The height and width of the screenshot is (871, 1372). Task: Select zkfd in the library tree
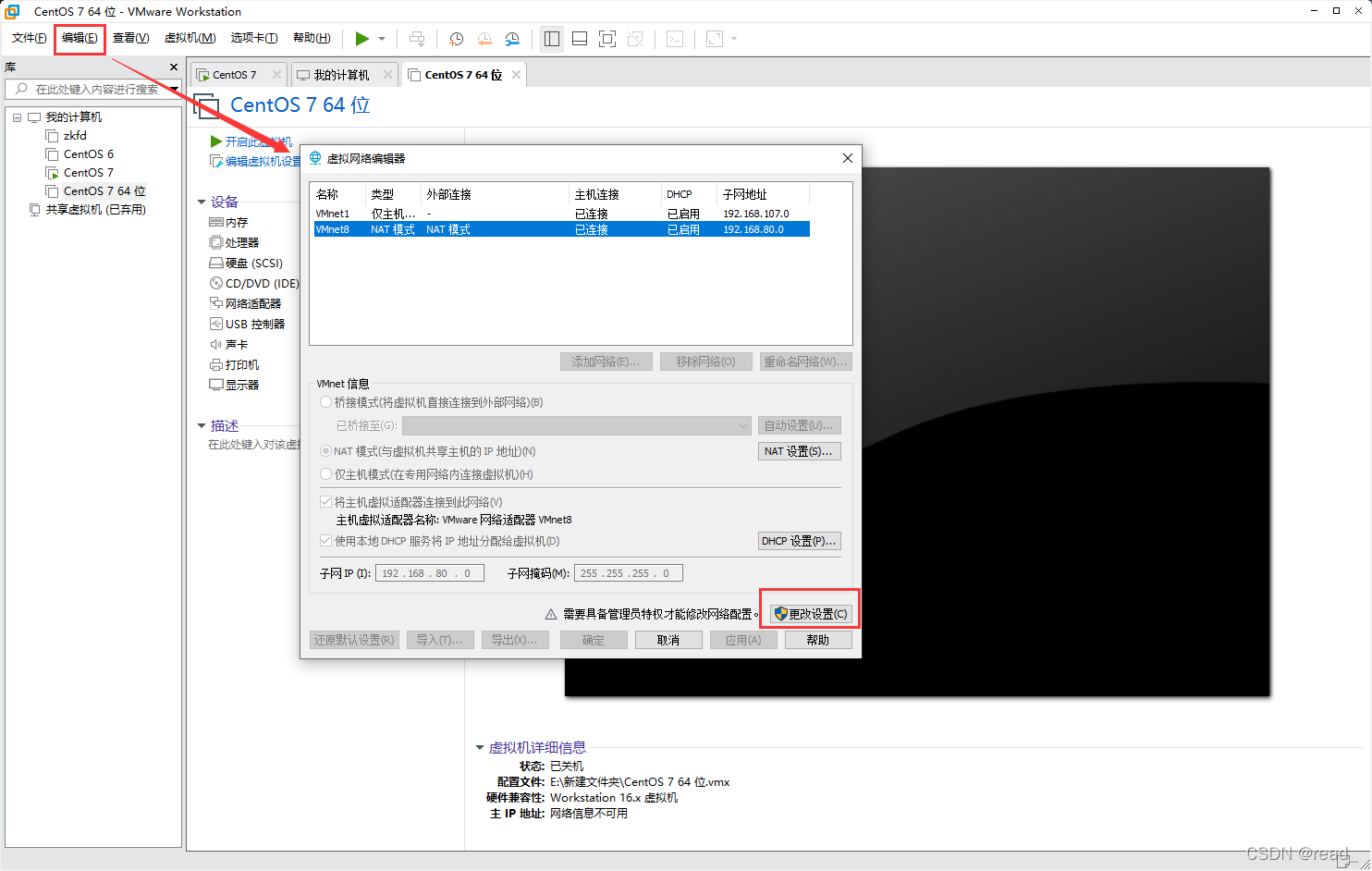click(75, 136)
